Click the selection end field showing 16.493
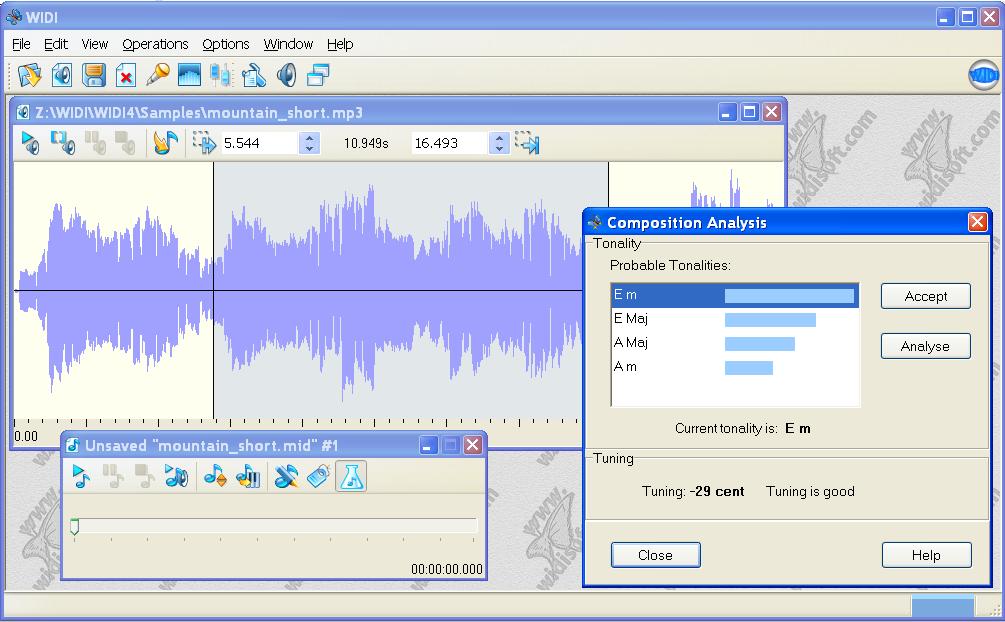Screen dimensions: 1005x622 (x=450, y=143)
